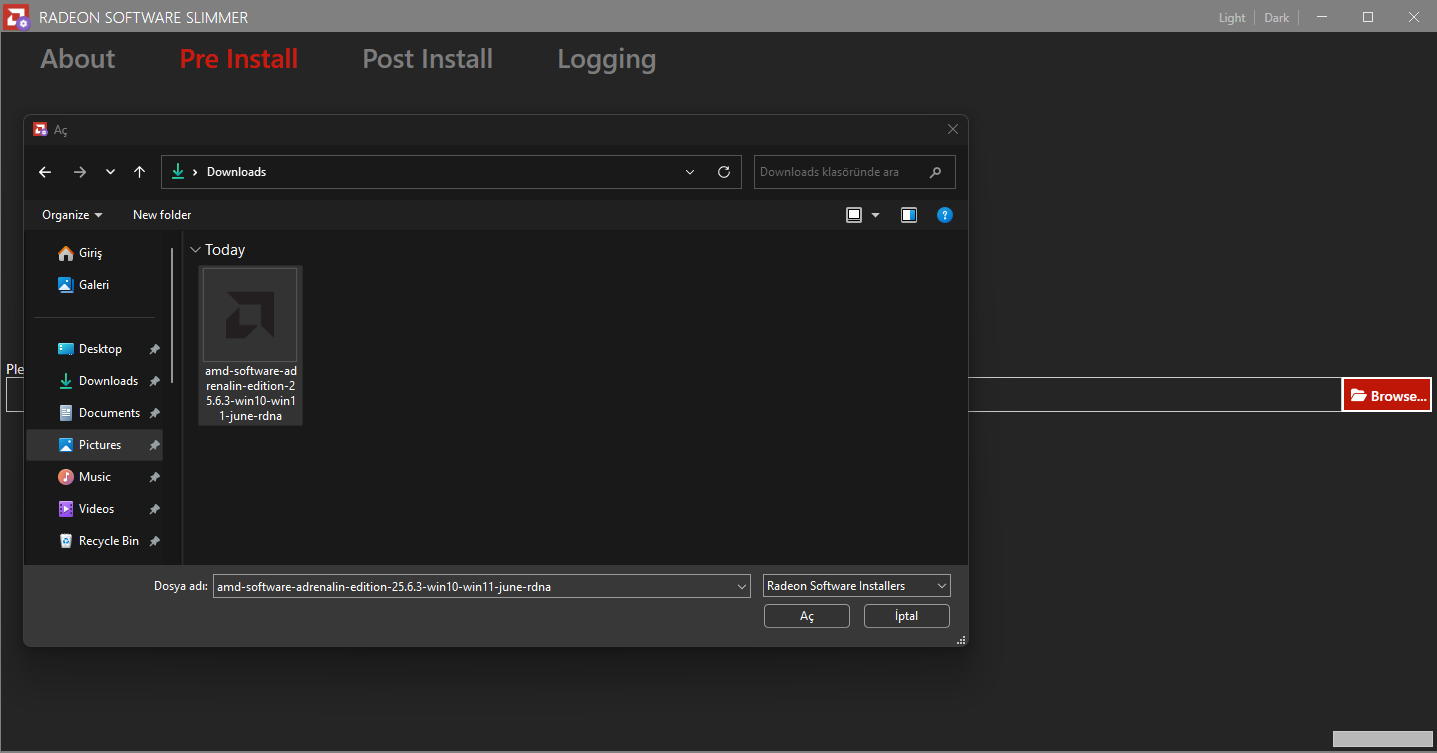Click Downloads in the address path
The image size is (1437, 753).
tap(236, 172)
